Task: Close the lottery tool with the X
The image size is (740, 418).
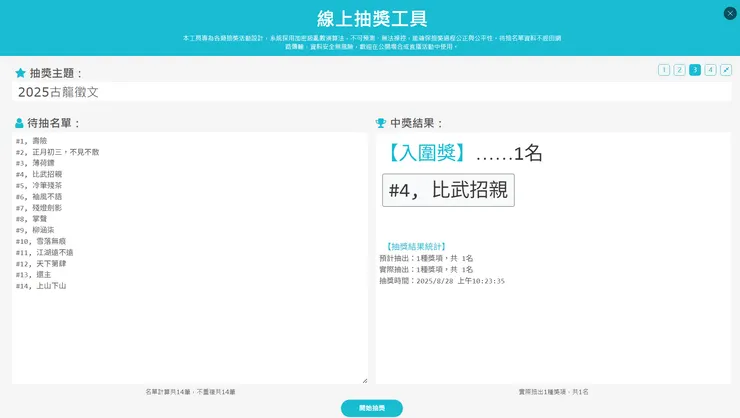Action: click(x=730, y=13)
